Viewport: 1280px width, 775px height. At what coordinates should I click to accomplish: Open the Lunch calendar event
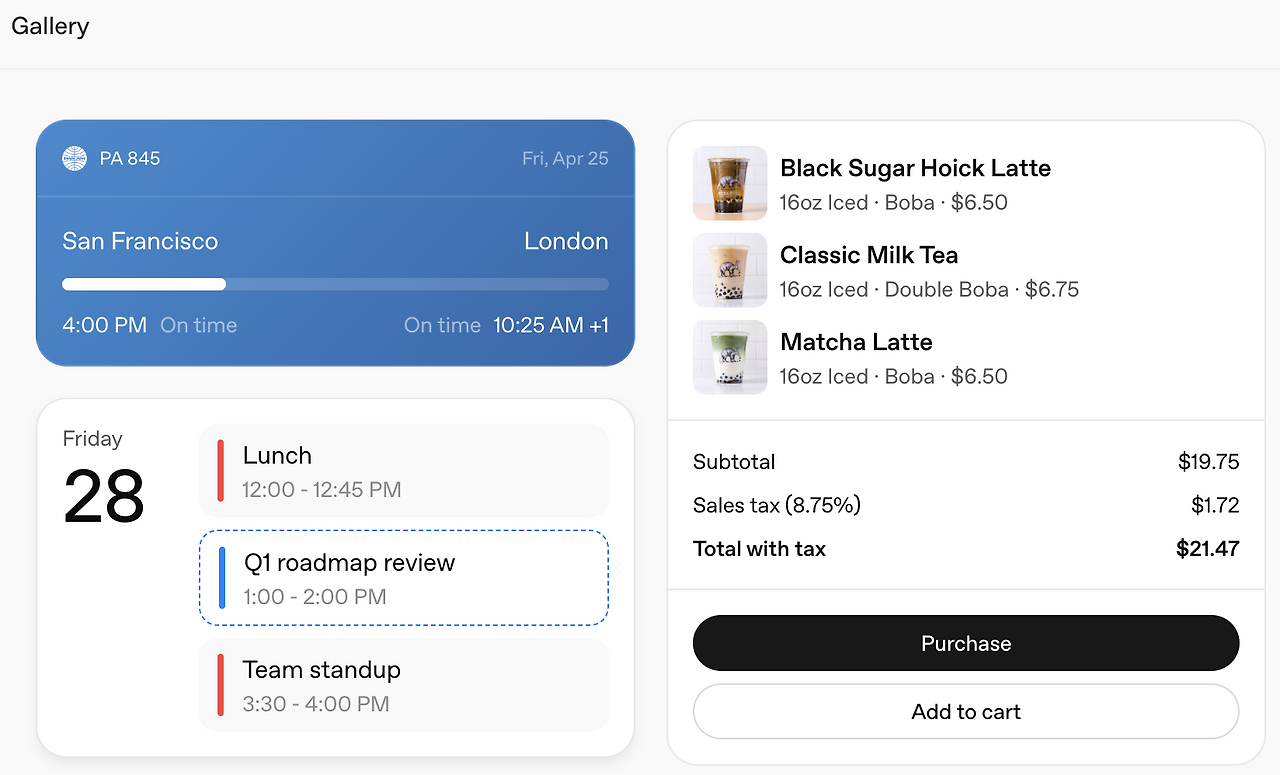[404, 471]
